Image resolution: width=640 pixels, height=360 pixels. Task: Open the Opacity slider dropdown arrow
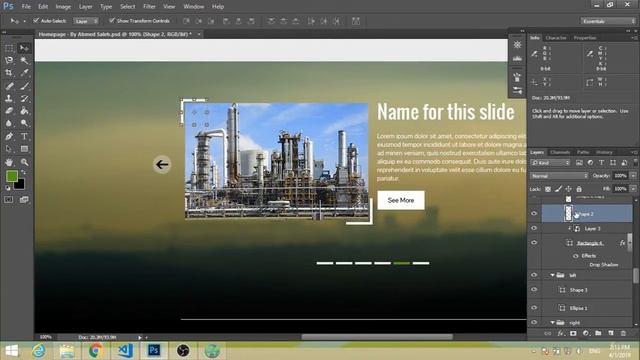click(633, 176)
